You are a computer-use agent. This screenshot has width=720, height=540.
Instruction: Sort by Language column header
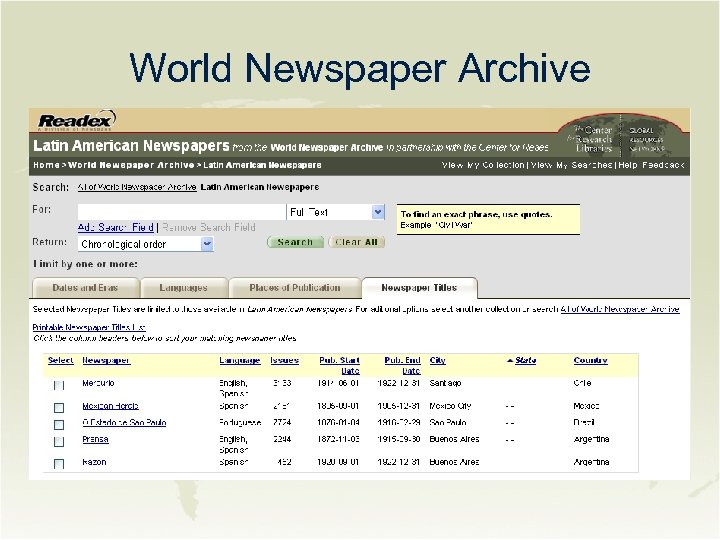pos(240,360)
